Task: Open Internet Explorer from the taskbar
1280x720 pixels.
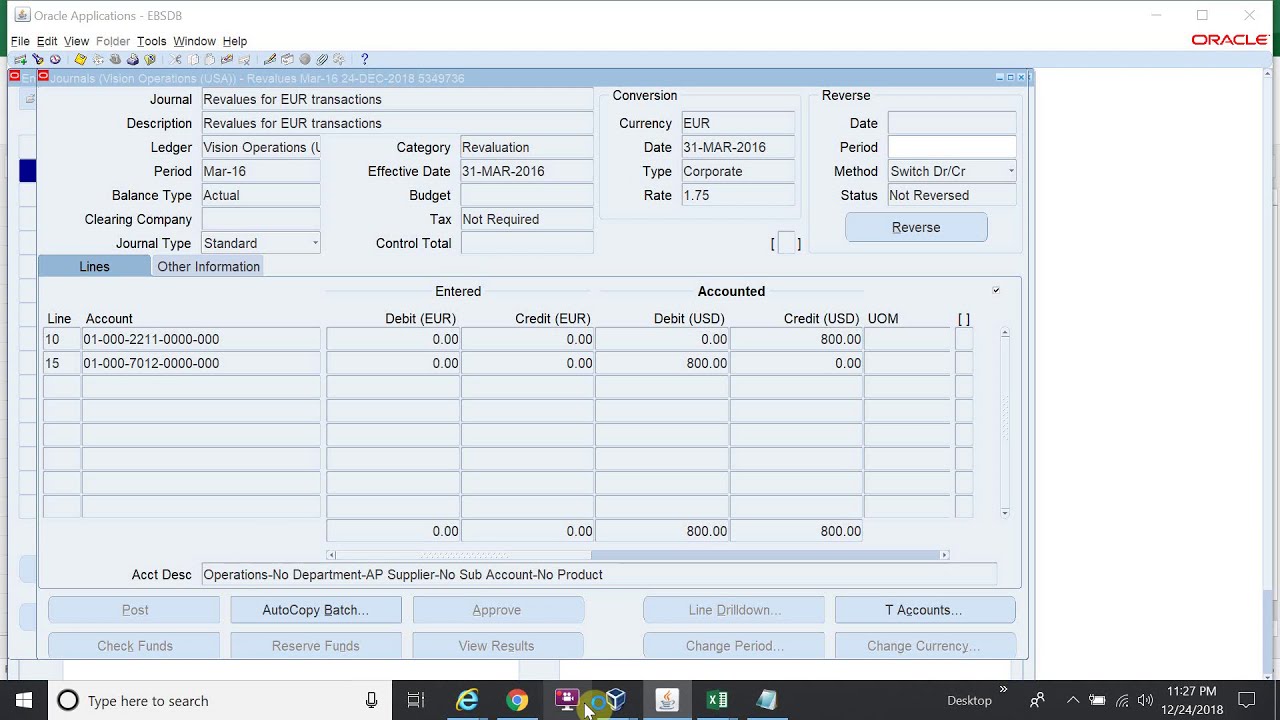Action: pyautogui.click(x=467, y=700)
